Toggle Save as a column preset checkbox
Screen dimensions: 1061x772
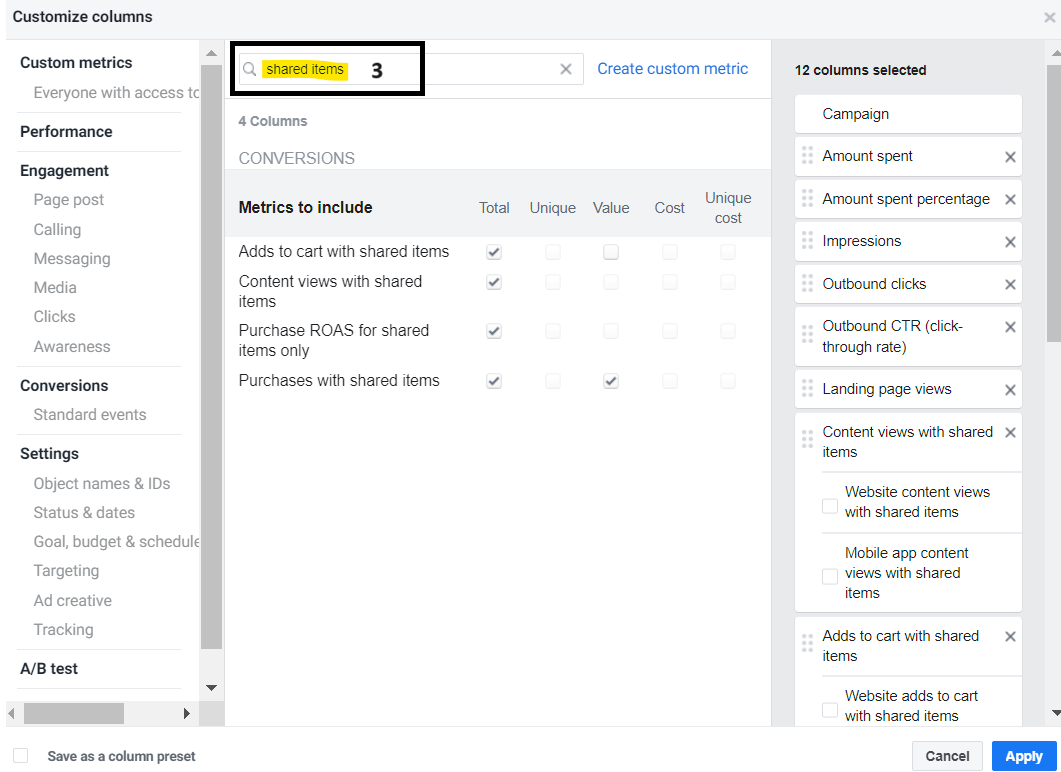coord(21,756)
